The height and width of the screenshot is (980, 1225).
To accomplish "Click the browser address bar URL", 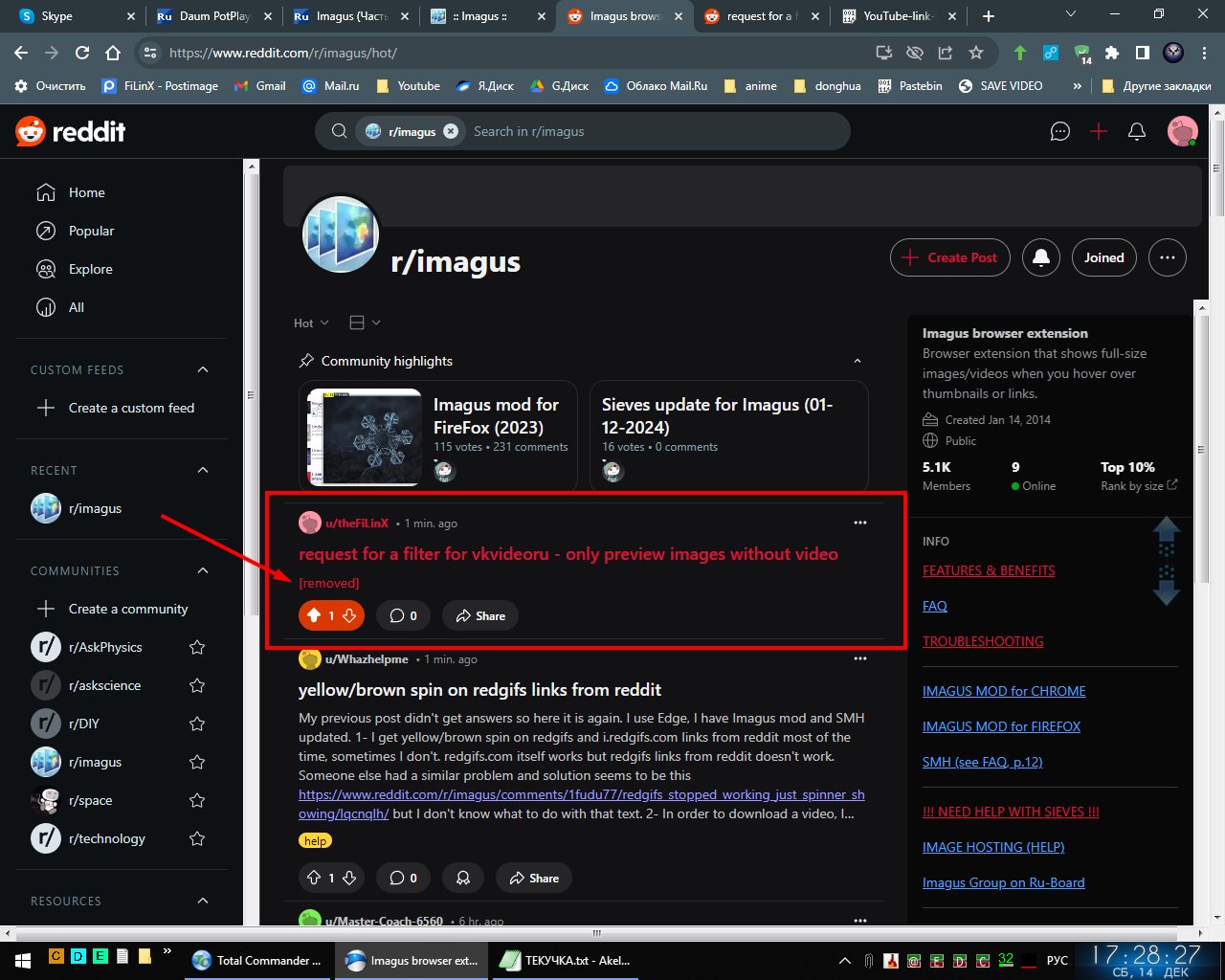I will pyautogui.click(x=283, y=53).
